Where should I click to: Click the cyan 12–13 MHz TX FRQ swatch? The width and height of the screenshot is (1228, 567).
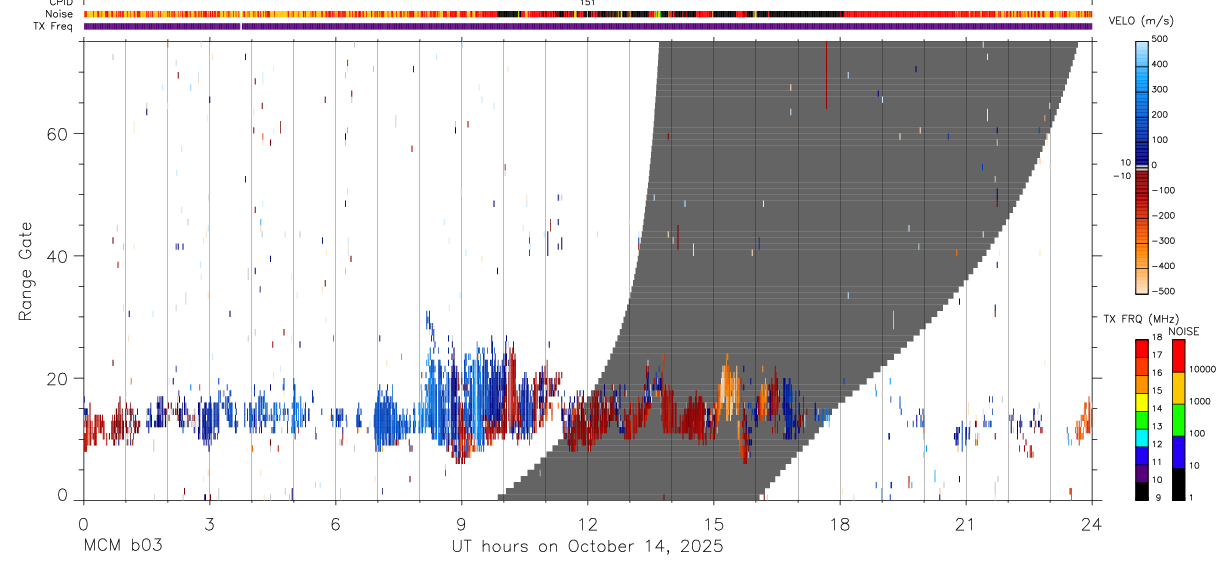(x=1141, y=439)
